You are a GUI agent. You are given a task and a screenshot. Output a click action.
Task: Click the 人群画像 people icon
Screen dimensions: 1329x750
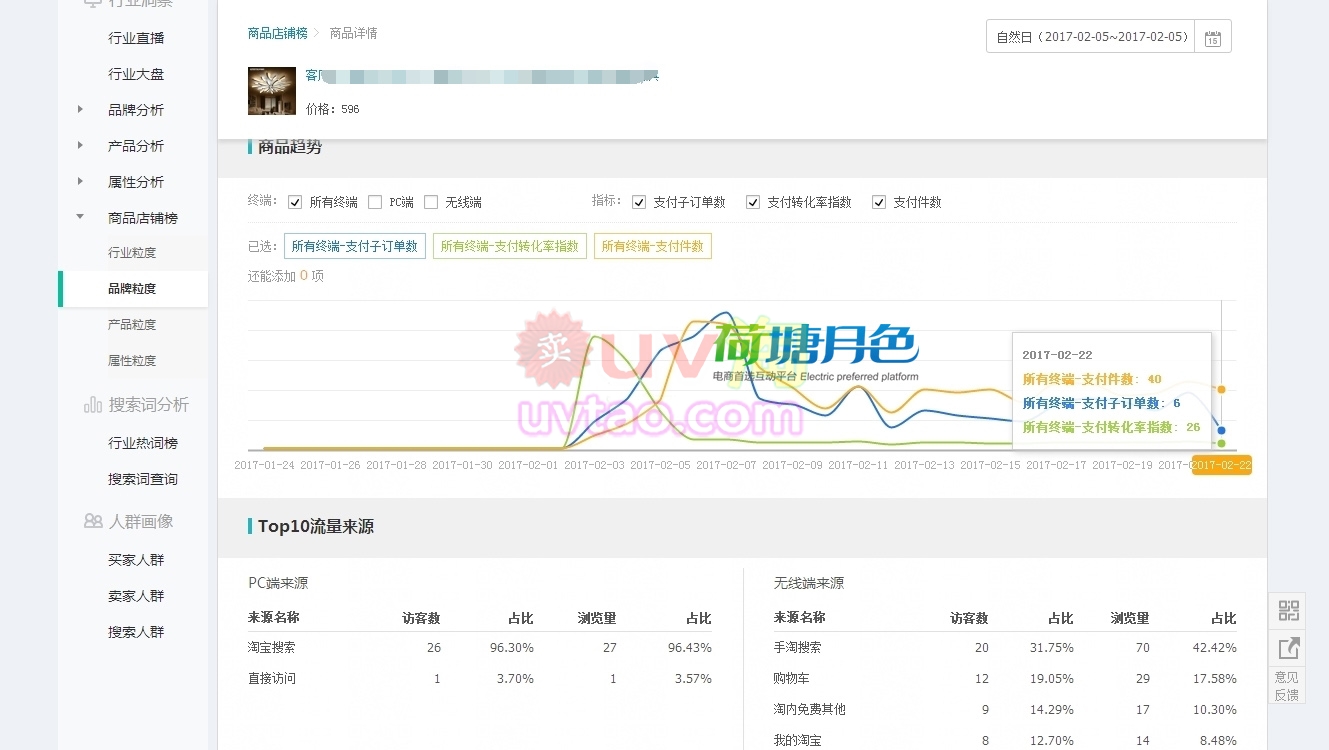coord(93,521)
